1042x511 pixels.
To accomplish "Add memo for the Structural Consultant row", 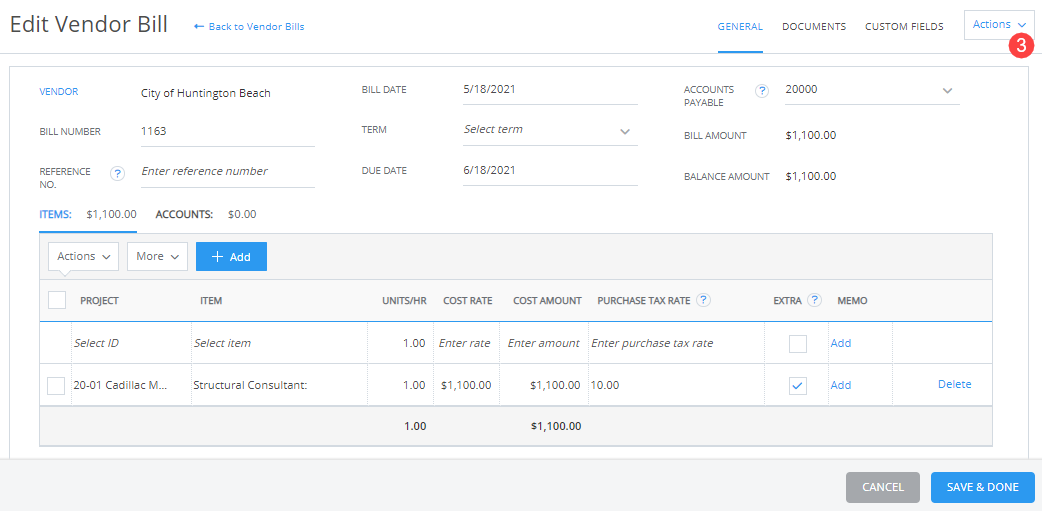I will (x=841, y=385).
